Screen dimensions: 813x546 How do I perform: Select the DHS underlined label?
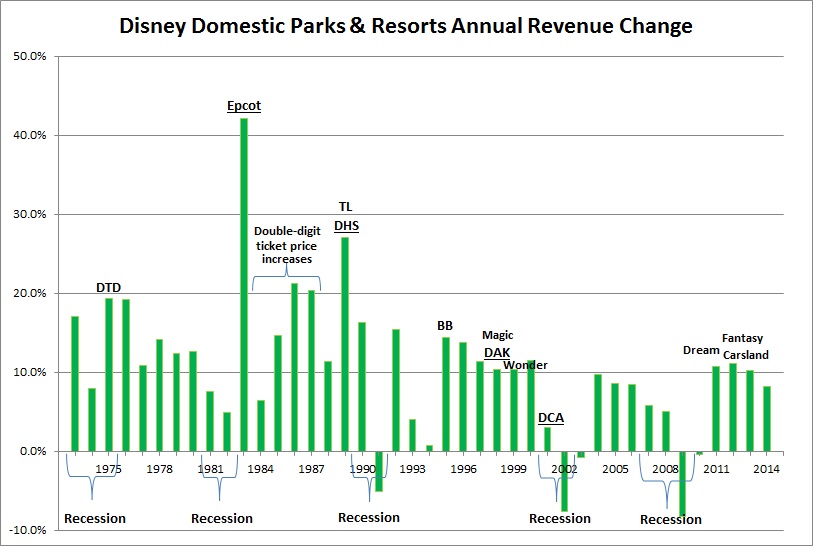click(346, 226)
